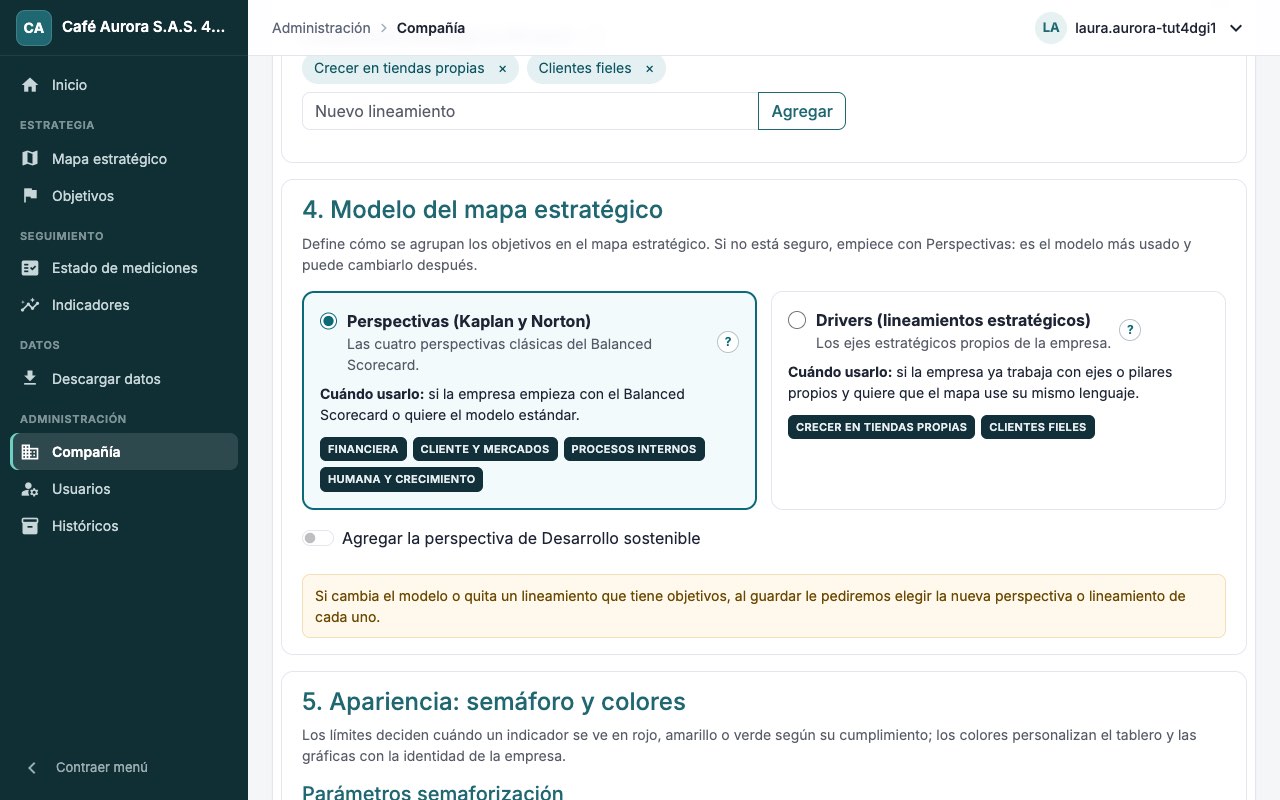Viewport: 1280px width, 800px height.
Task: Click the CRECER EN TIENDAS PROPIAS driver tag
Action: pos(881,427)
